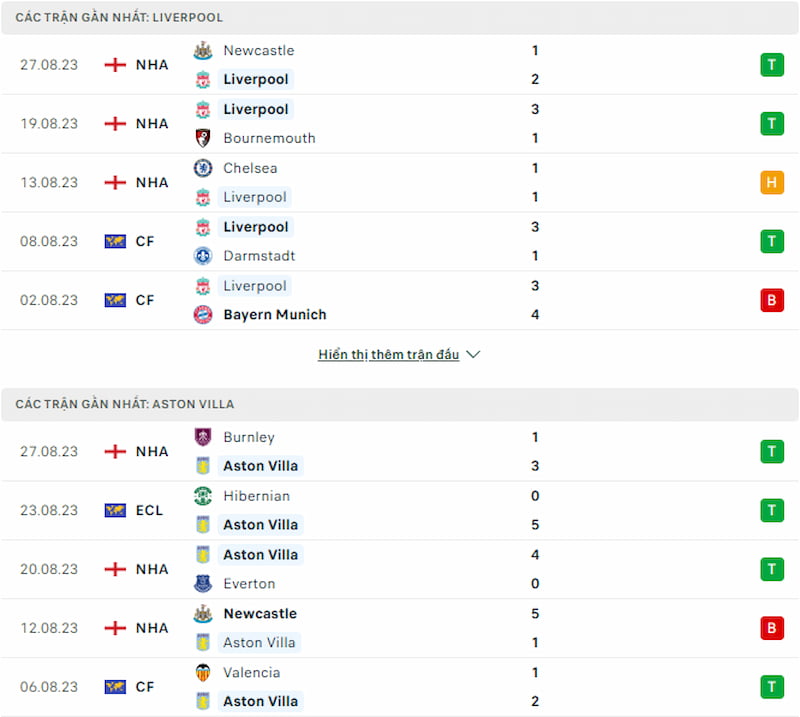The width and height of the screenshot is (800, 717).
Task: Click the Burnley club crest
Action: [x=203, y=437]
